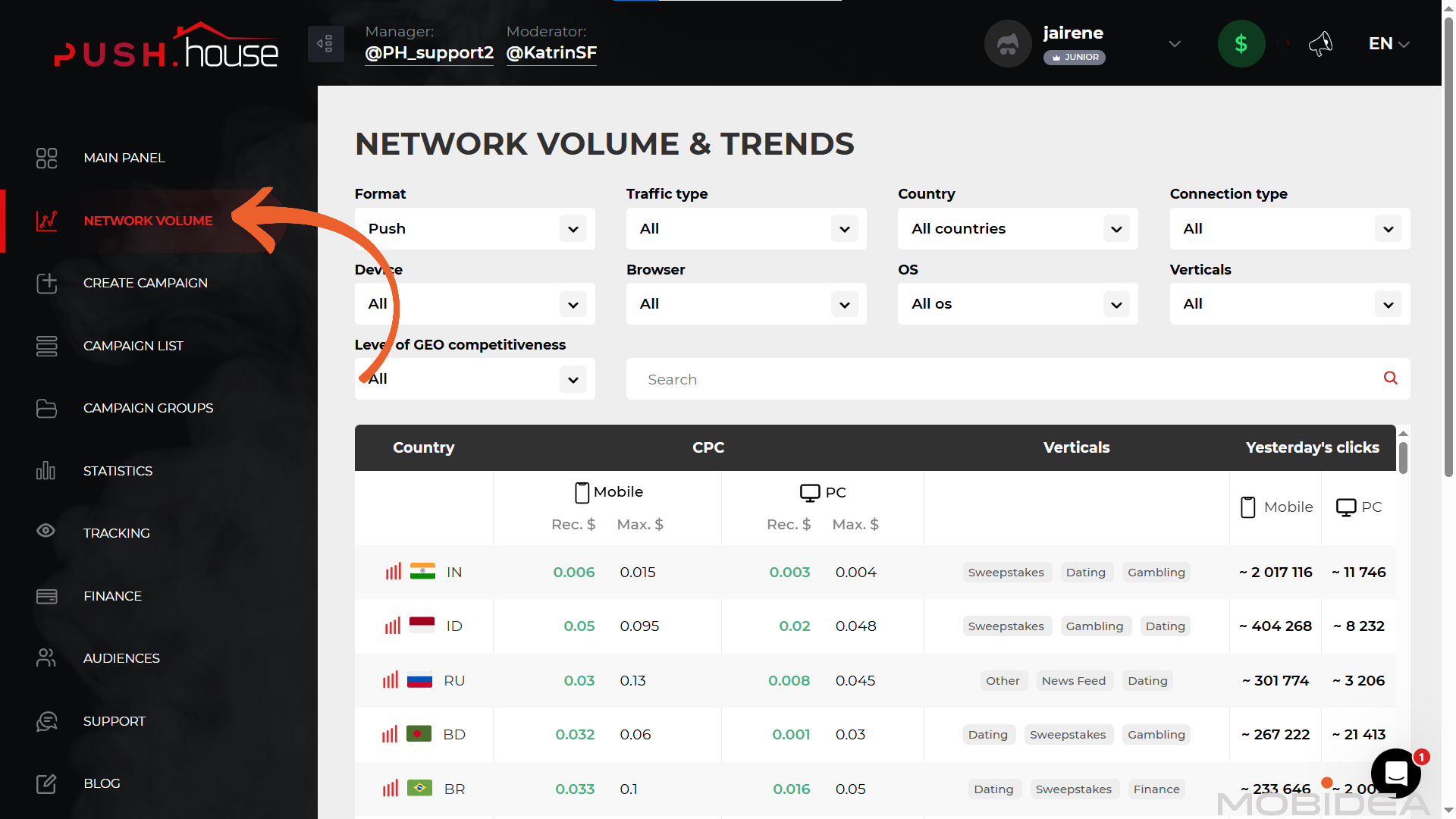The height and width of the screenshot is (819, 1456).
Task: Click the Blog pencil icon
Action: point(46,784)
